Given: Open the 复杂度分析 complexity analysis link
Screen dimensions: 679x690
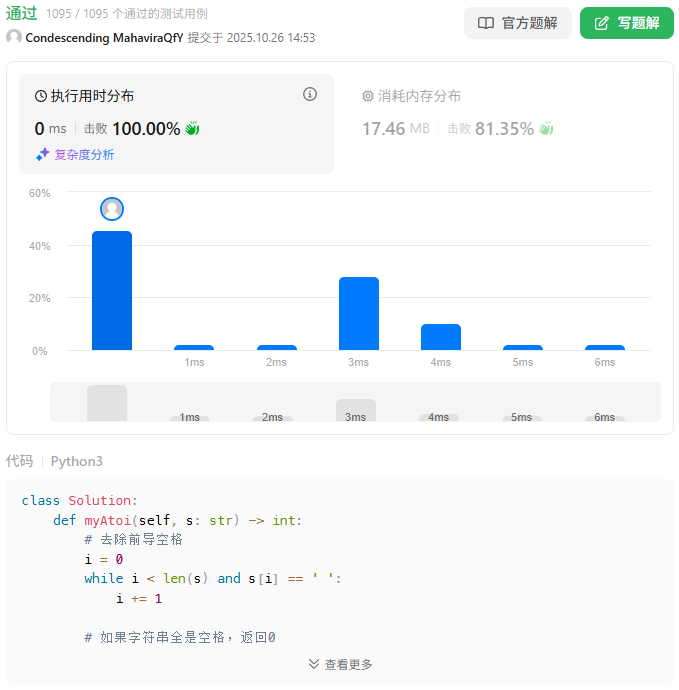Looking at the screenshot, I should [x=84, y=155].
